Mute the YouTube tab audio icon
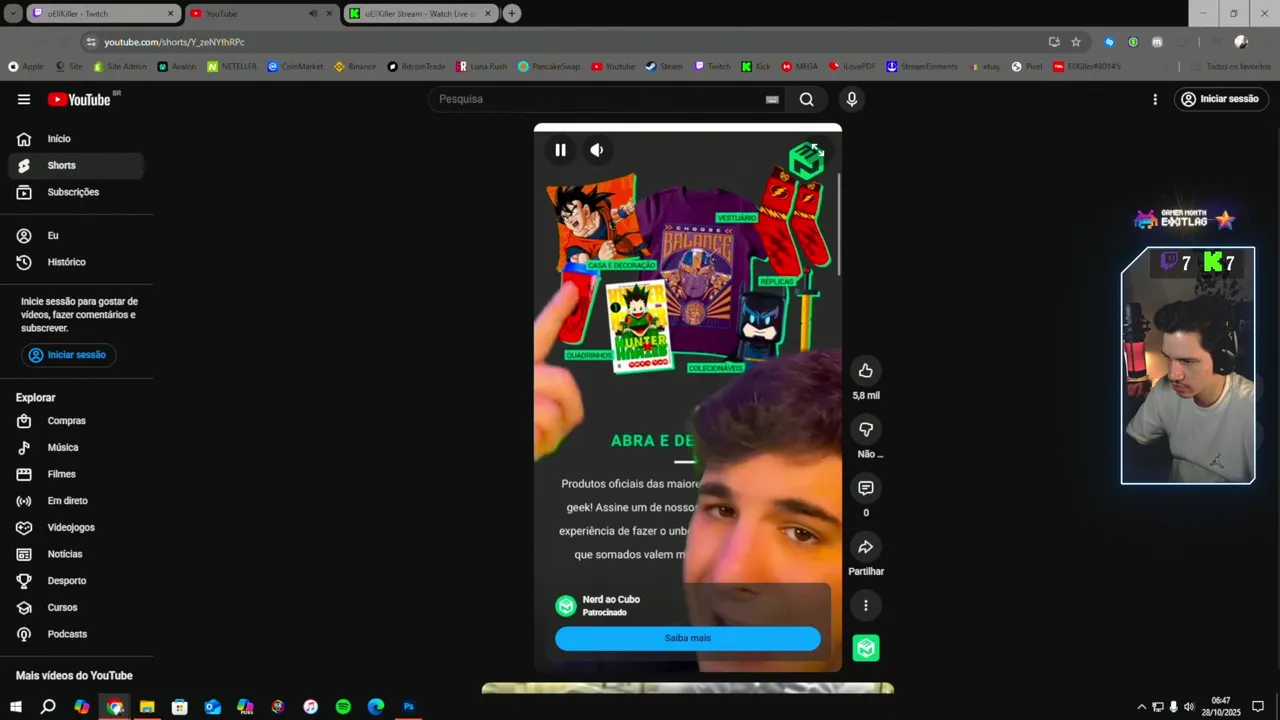This screenshot has width=1280, height=720. [313, 14]
